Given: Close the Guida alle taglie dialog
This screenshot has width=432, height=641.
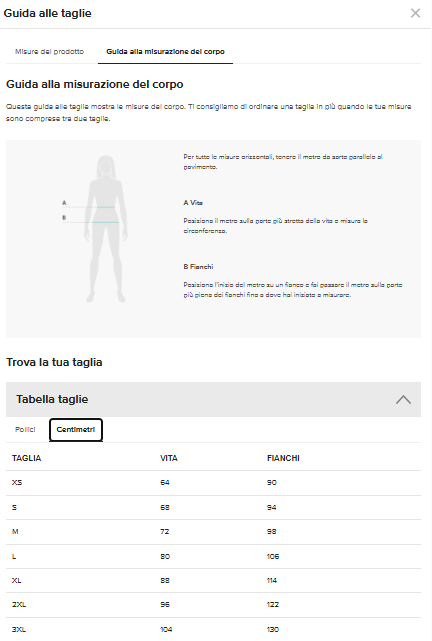Looking at the screenshot, I should click(415, 13).
